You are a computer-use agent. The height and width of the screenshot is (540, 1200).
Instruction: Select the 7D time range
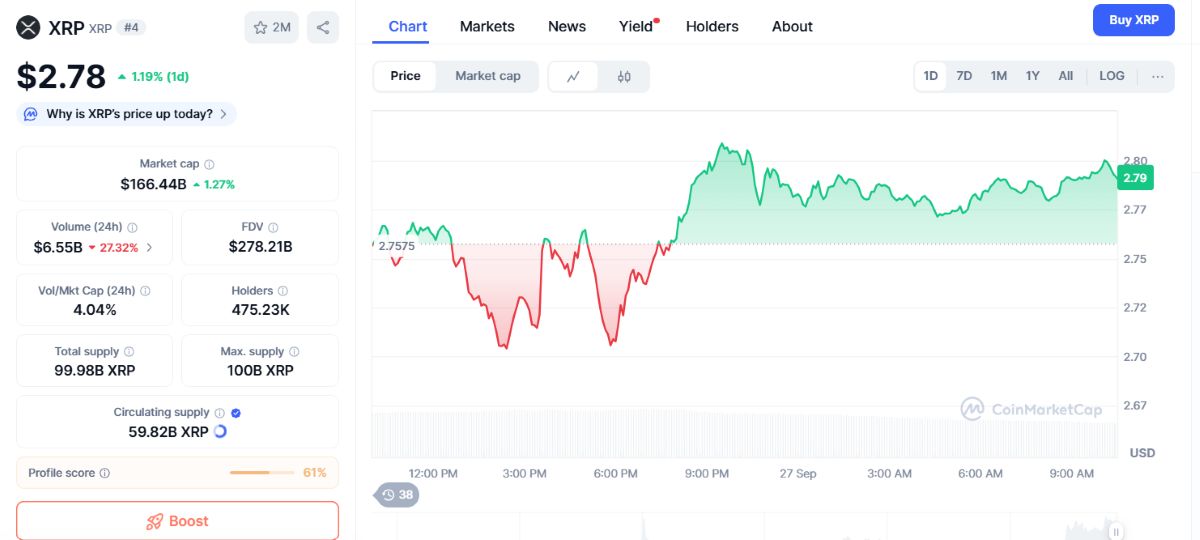point(964,76)
